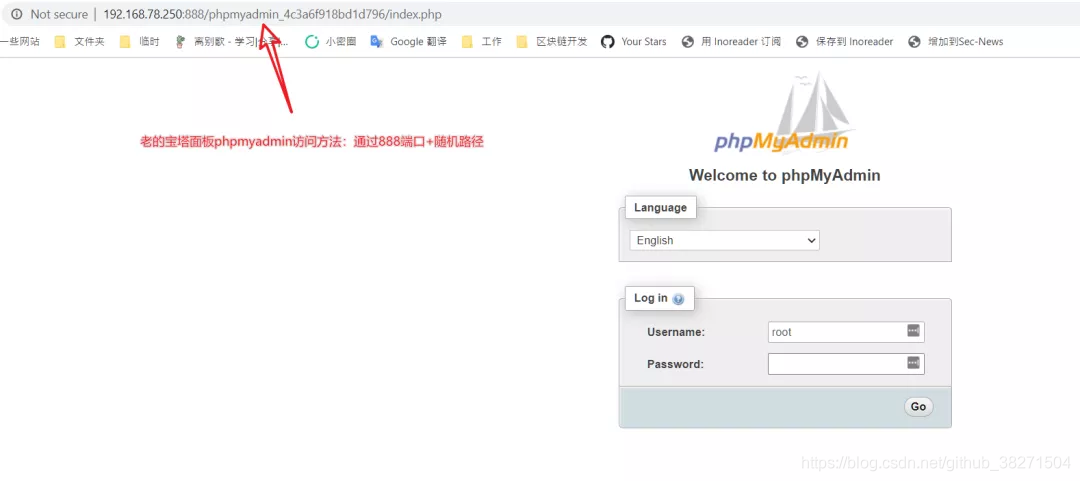Screen dimensions: 1080x481
Task: Focus the Username field containing root
Action: [846, 332]
